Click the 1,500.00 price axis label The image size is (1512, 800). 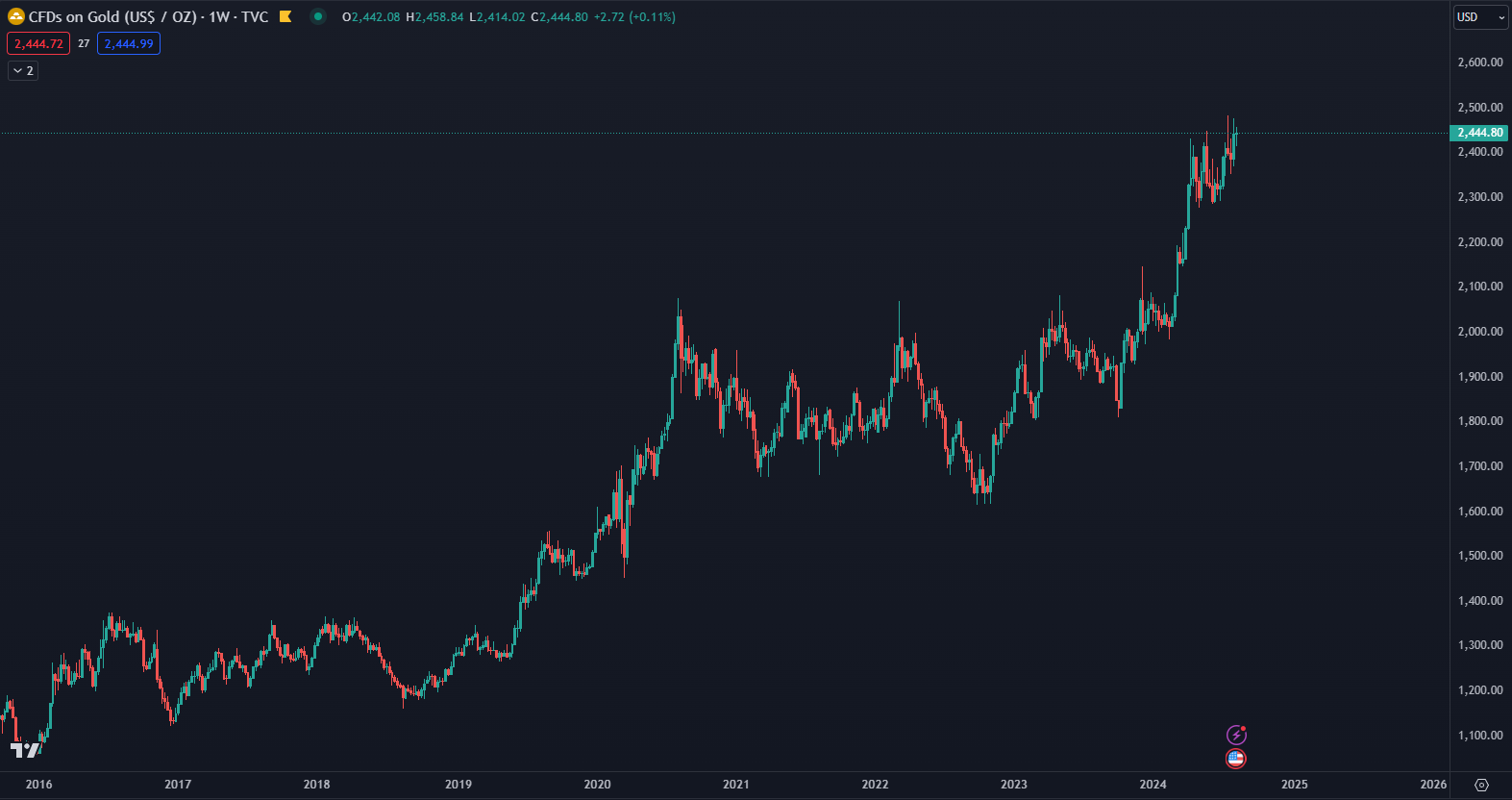pyautogui.click(x=1480, y=556)
